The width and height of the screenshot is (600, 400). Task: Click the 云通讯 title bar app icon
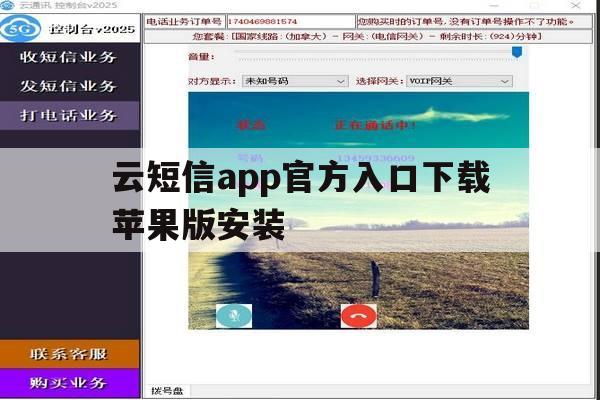tap(7, 5)
